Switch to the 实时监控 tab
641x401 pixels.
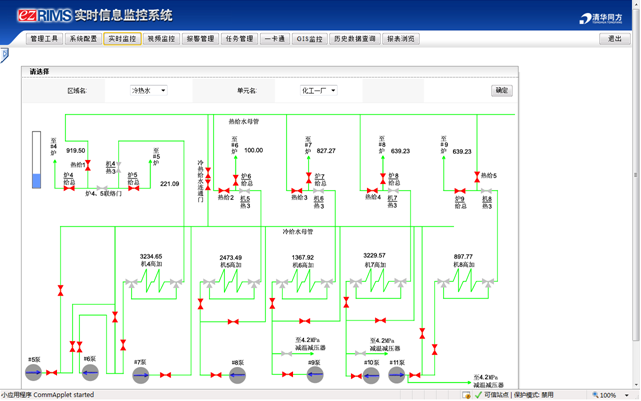[x=122, y=39]
